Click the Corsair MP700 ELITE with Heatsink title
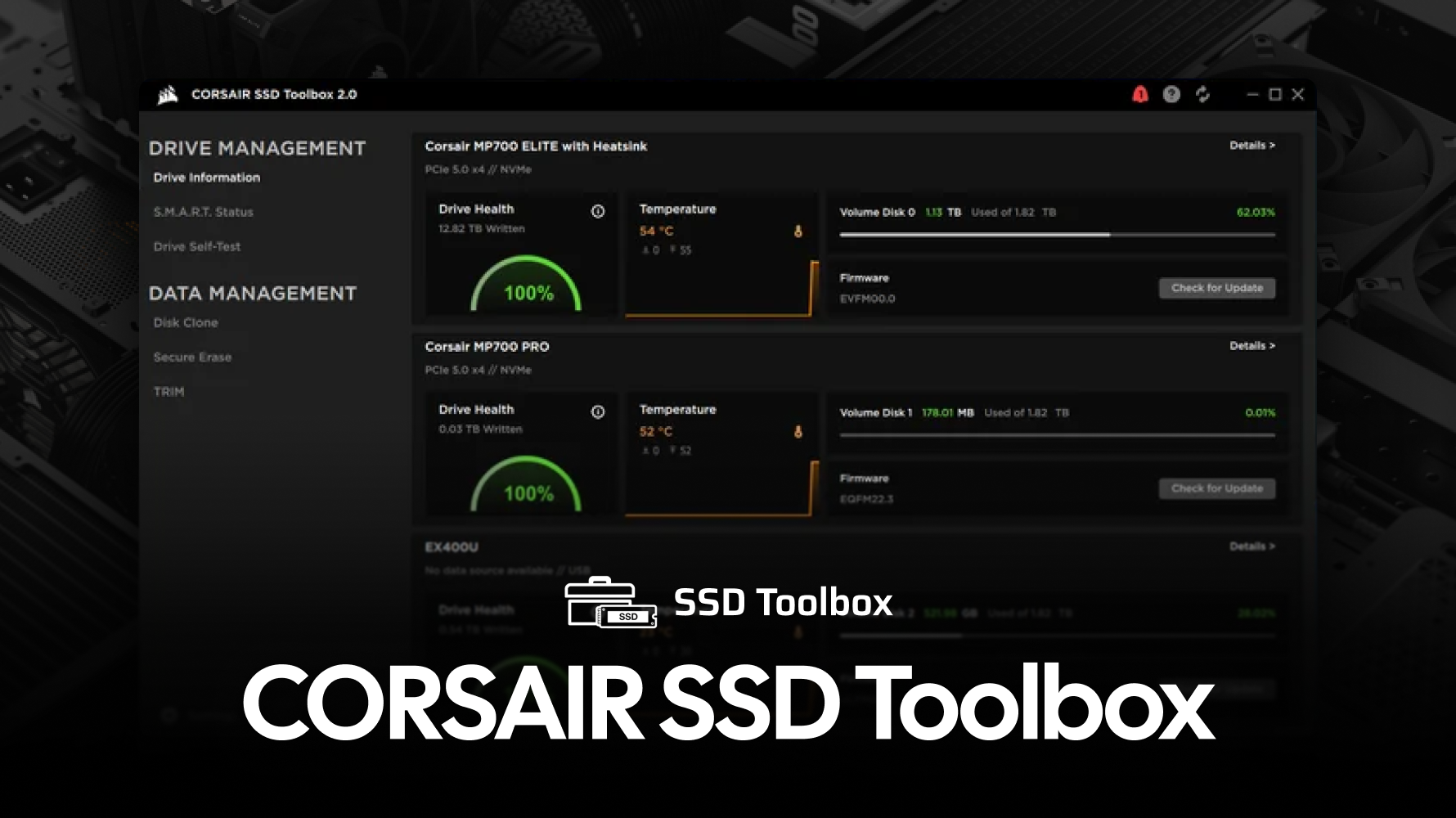The width and height of the screenshot is (1456, 818). click(x=536, y=146)
